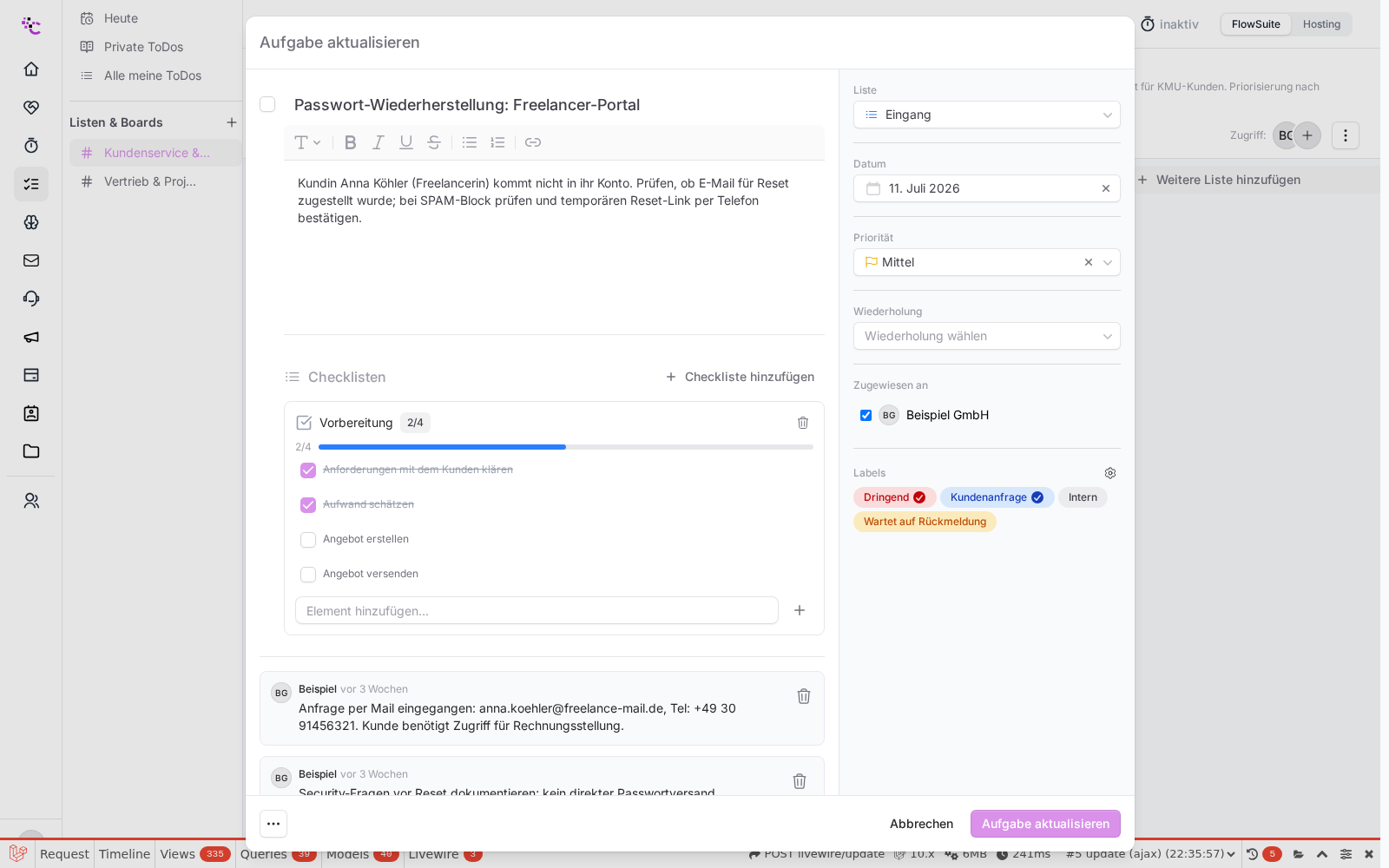Open the debugbar Timeline tab

[124, 854]
